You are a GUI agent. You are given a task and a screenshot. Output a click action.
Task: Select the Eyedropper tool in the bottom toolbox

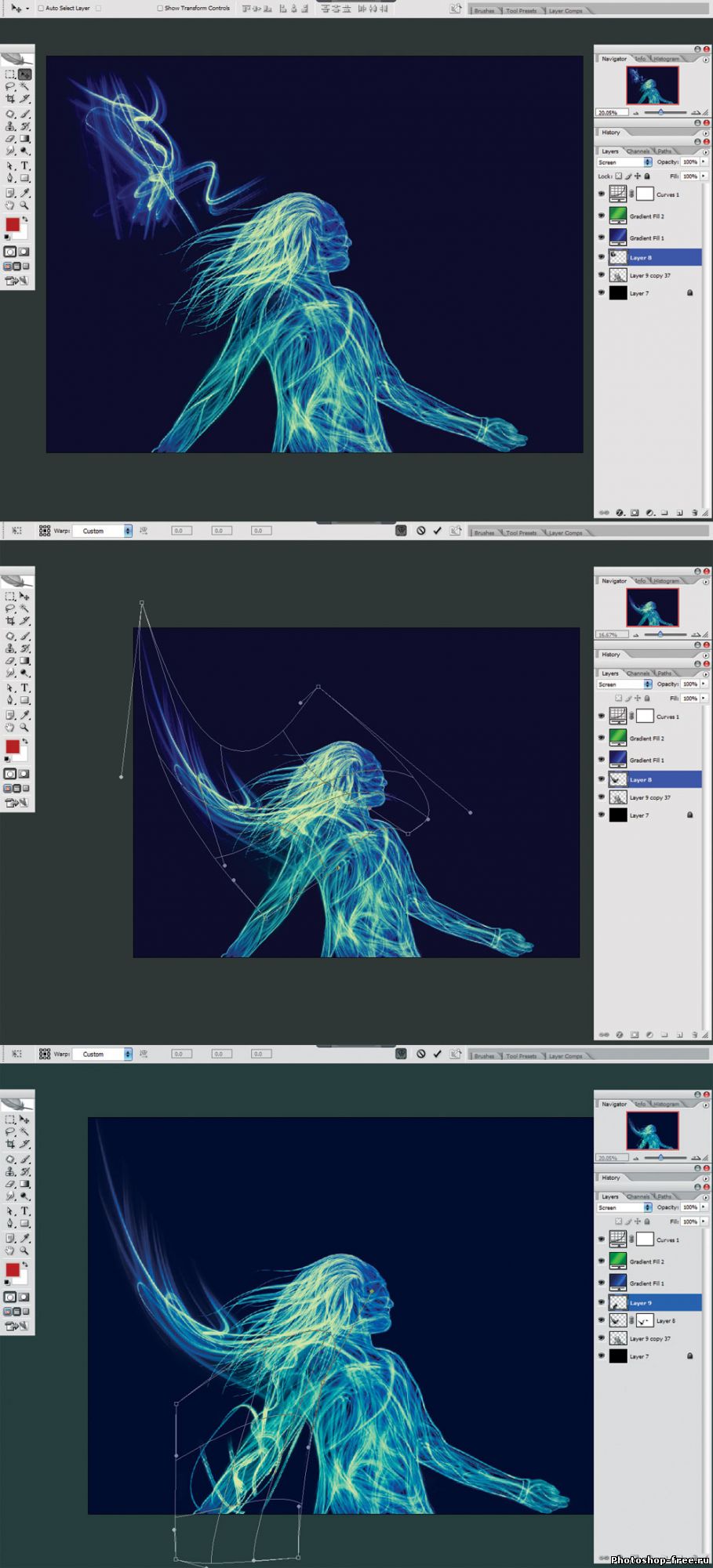click(x=25, y=1238)
